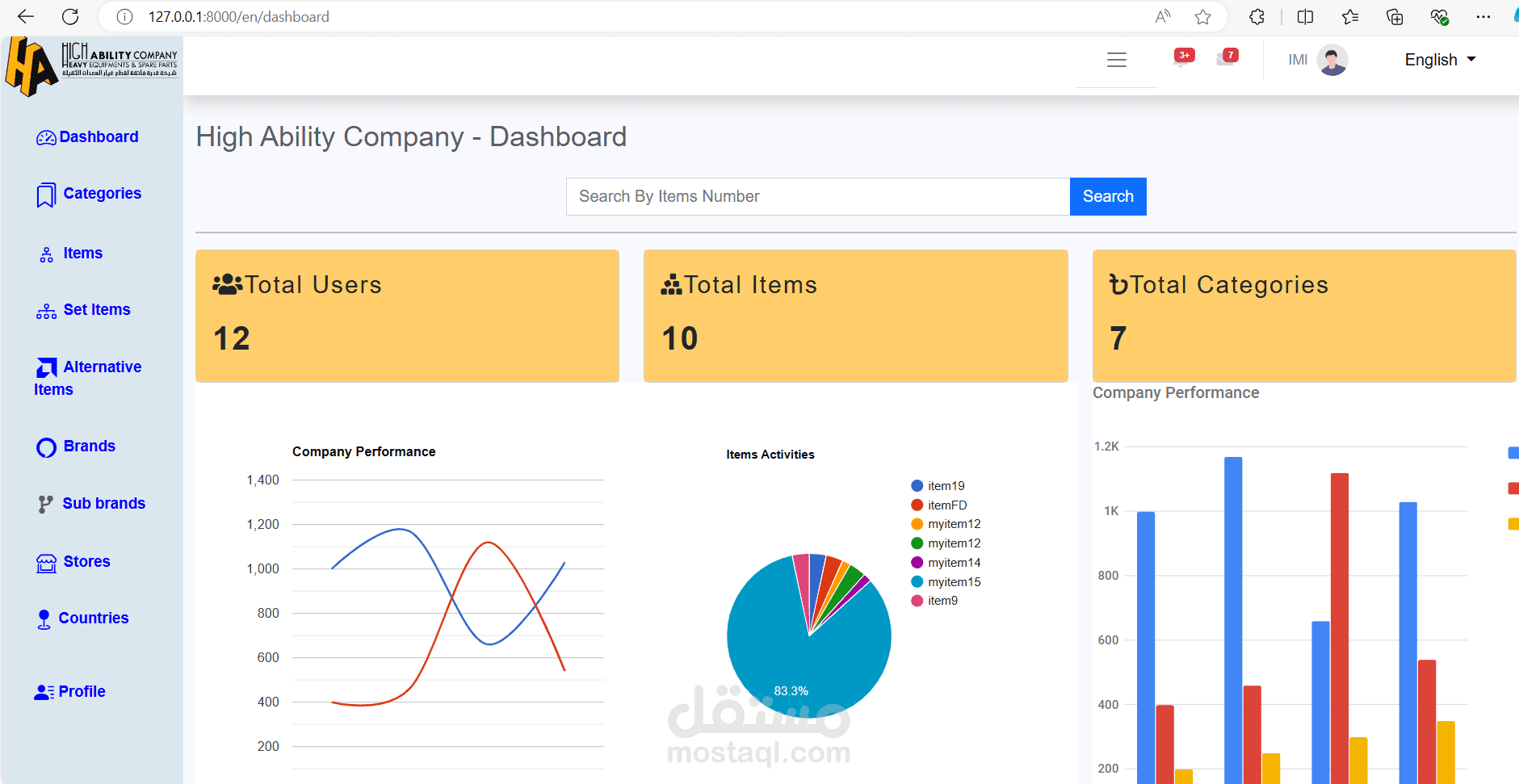Click the Total Categories card
Screen dimensions: 1519x784
(x=1304, y=316)
